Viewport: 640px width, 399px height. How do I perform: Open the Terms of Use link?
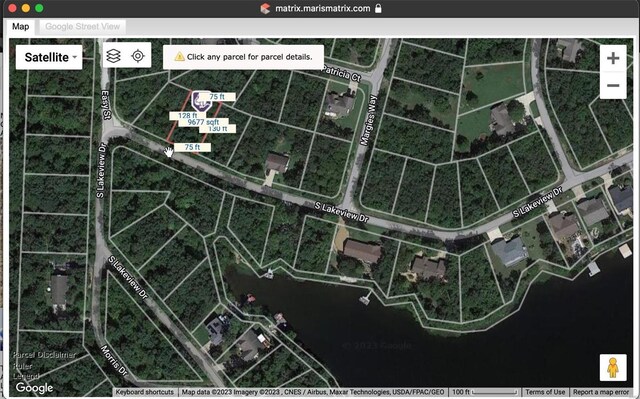pyautogui.click(x=545, y=392)
